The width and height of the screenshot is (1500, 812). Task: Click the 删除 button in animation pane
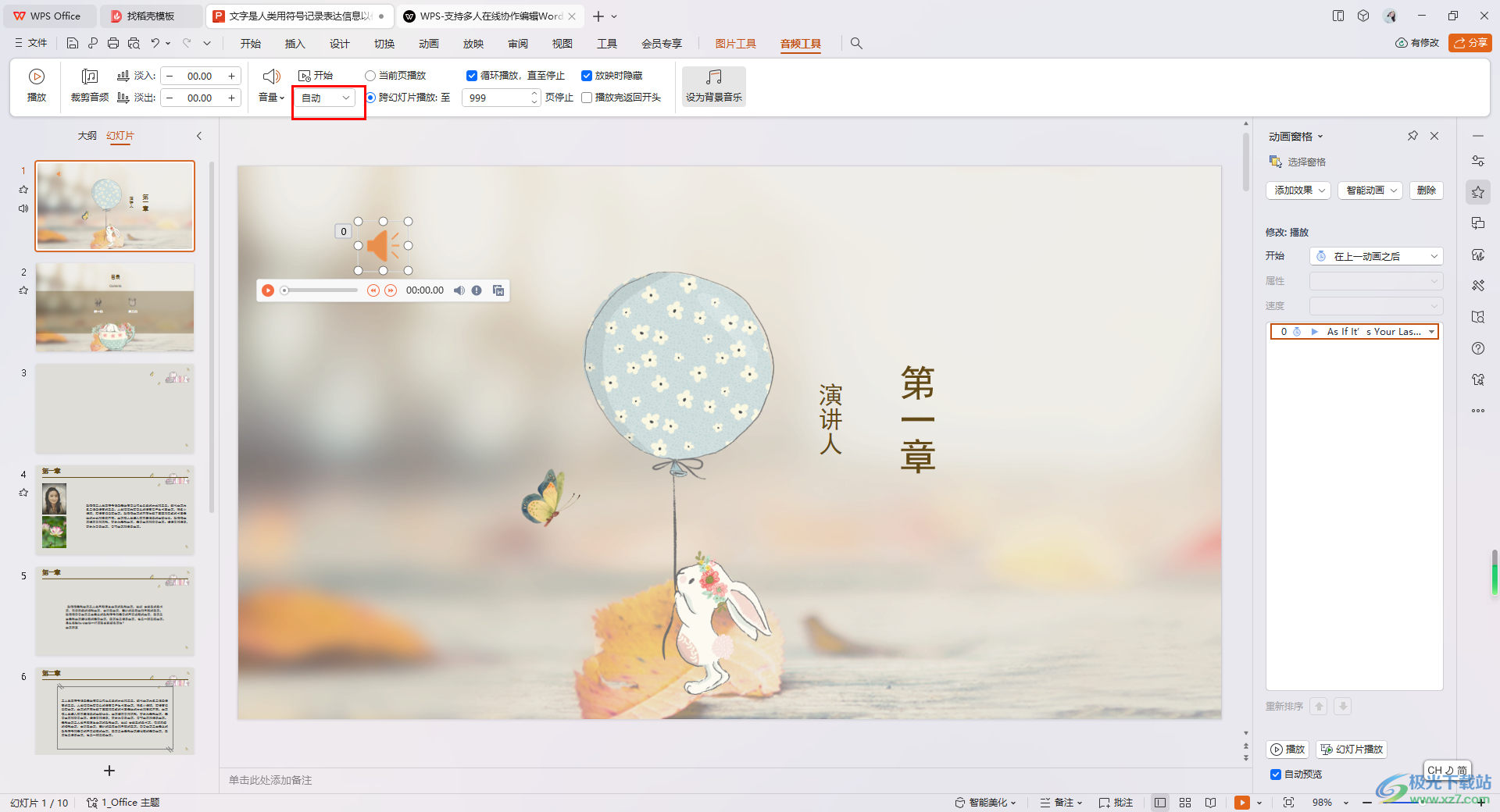pos(1427,191)
